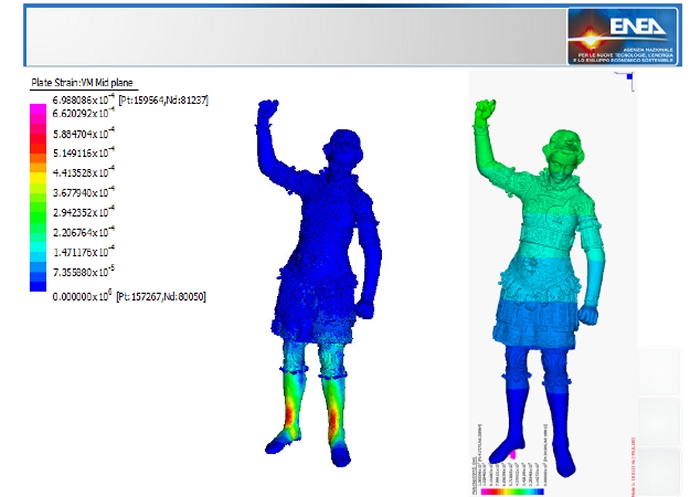Image resolution: width=700 pixels, height=497 pixels.
Task: Select the red band in the strain legend
Action: tap(38, 150)
